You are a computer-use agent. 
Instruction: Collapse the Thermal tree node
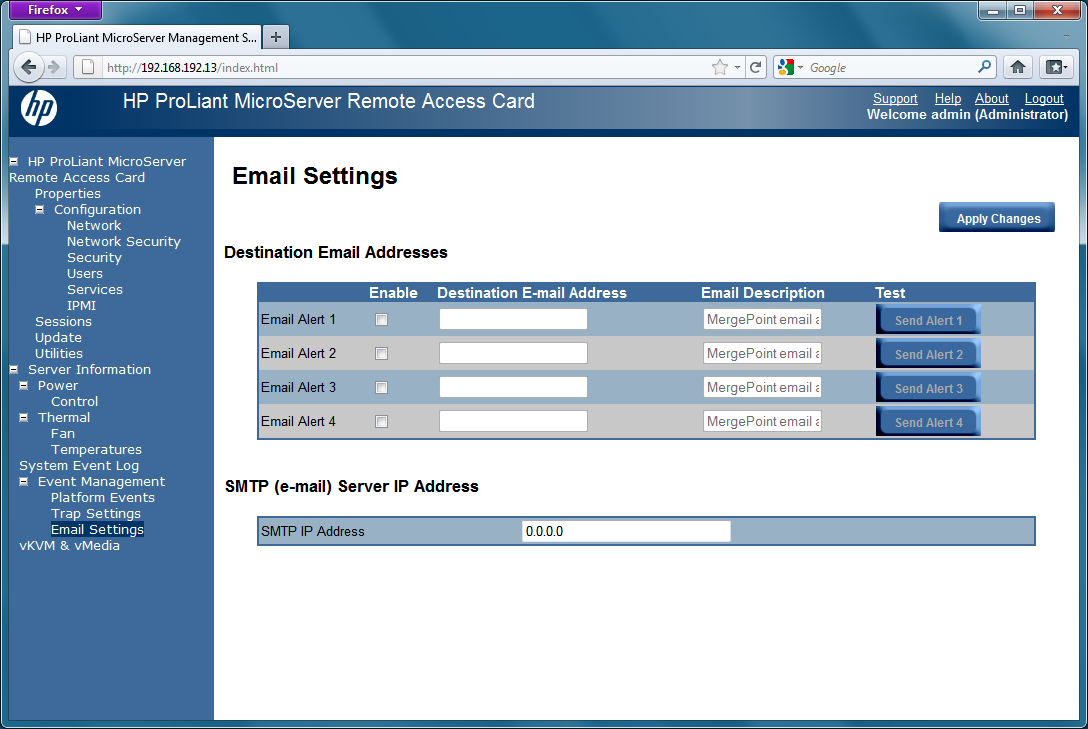[24, 417]
